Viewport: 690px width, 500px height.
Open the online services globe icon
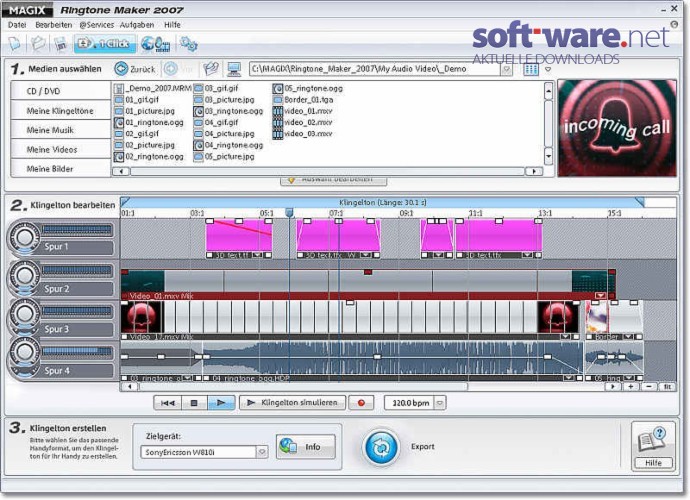tap(155, 44)
